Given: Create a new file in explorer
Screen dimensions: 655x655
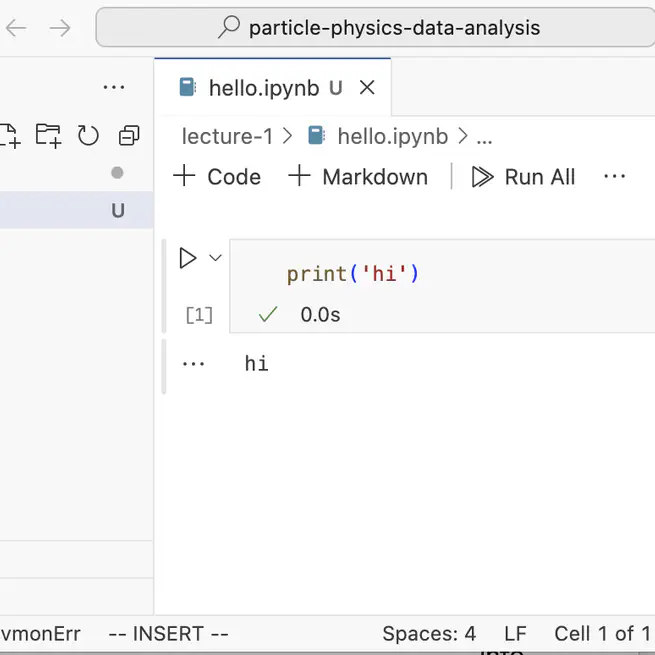Looking at the screenshot, I should (x=10, y=136).
